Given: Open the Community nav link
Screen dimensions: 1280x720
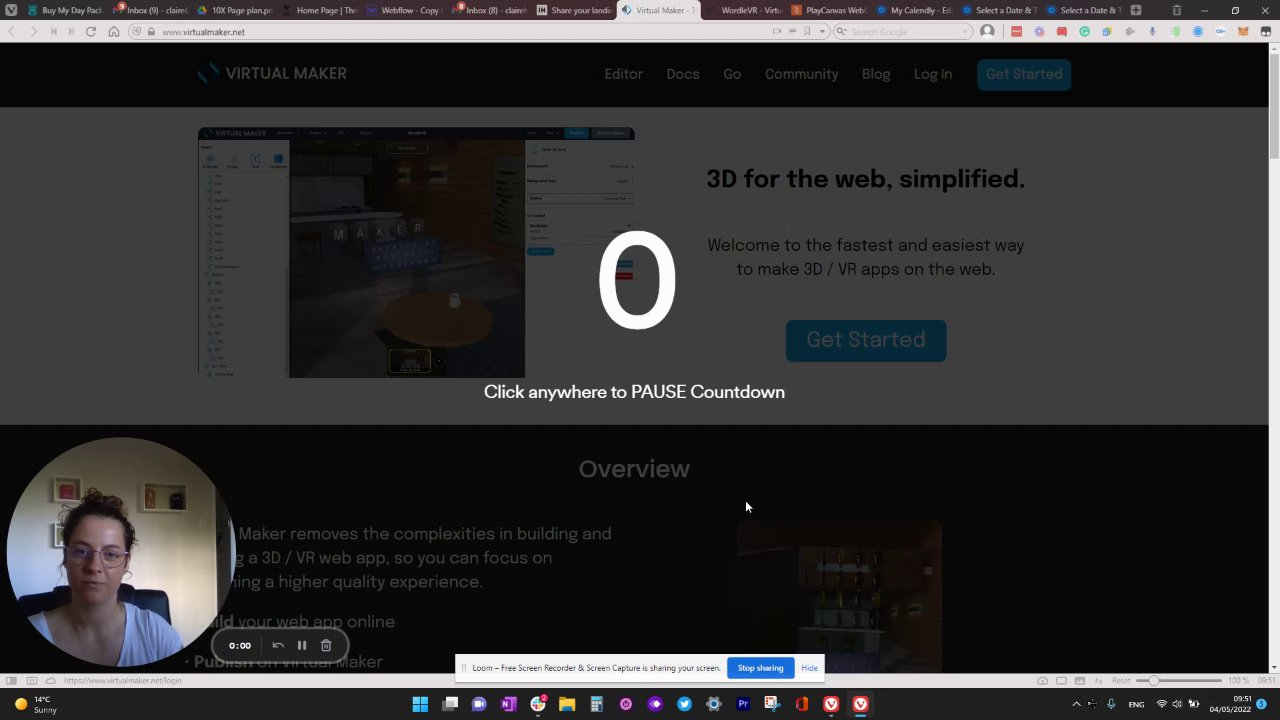Looking at the screenshot, I should [x=801, y=74].
